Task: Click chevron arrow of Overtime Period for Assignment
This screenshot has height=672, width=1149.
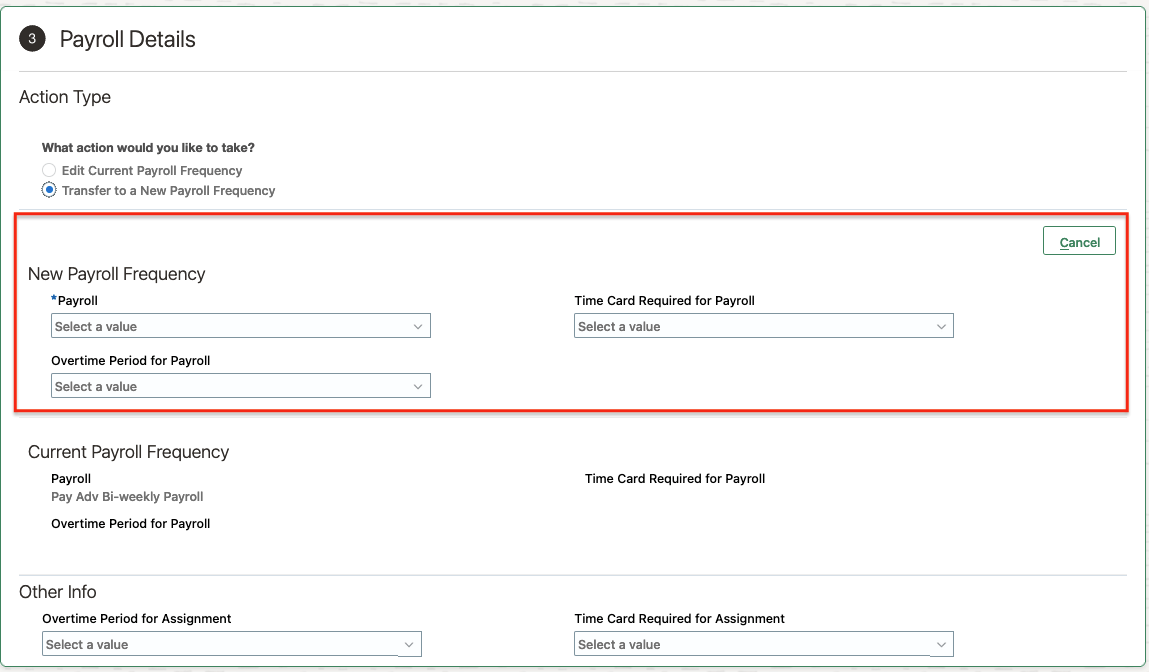Action: pos(409,645)
